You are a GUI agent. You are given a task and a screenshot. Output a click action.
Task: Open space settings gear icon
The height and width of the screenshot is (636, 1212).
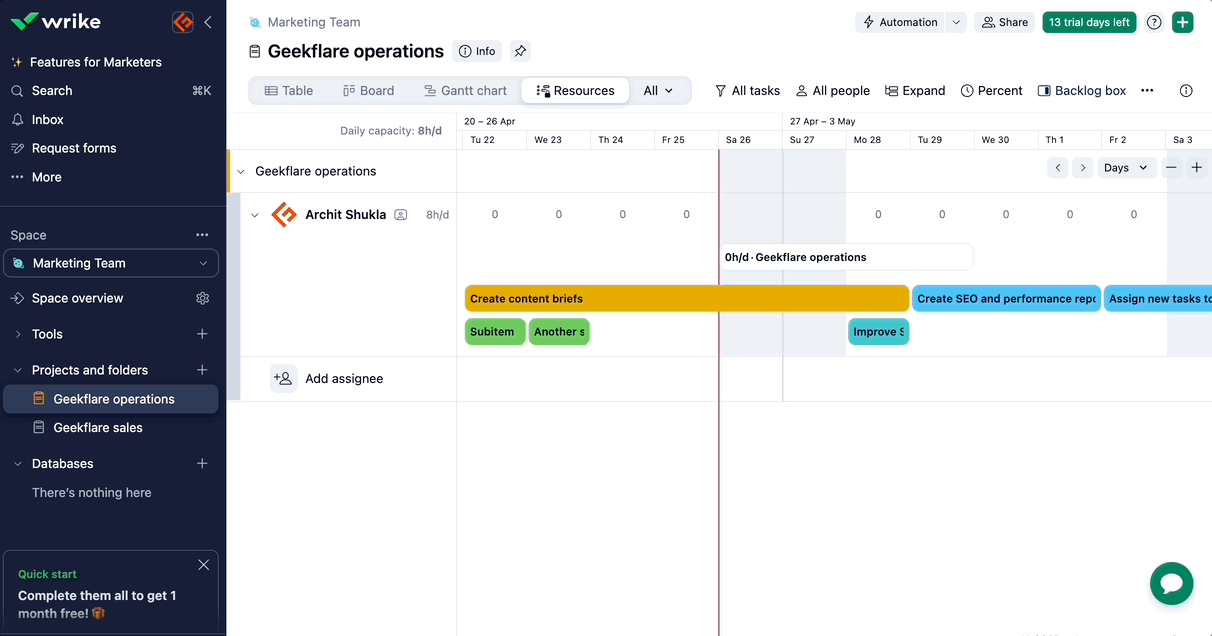click(203, 298)
